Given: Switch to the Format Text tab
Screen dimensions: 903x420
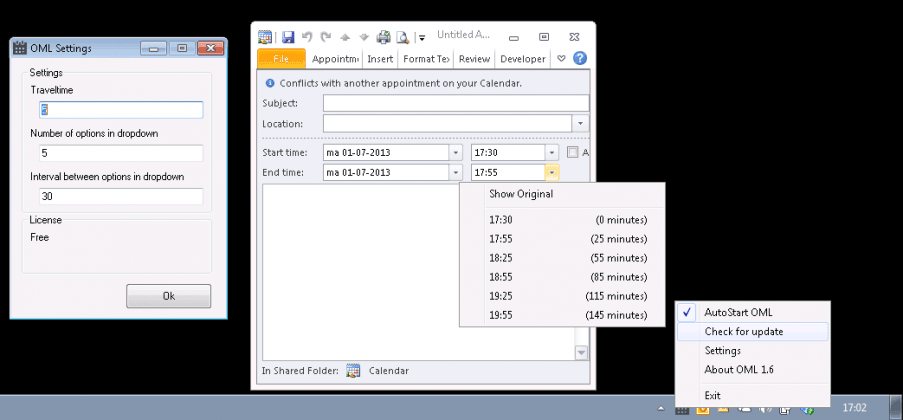Looking at the screenshot, I should click(426, 59).
